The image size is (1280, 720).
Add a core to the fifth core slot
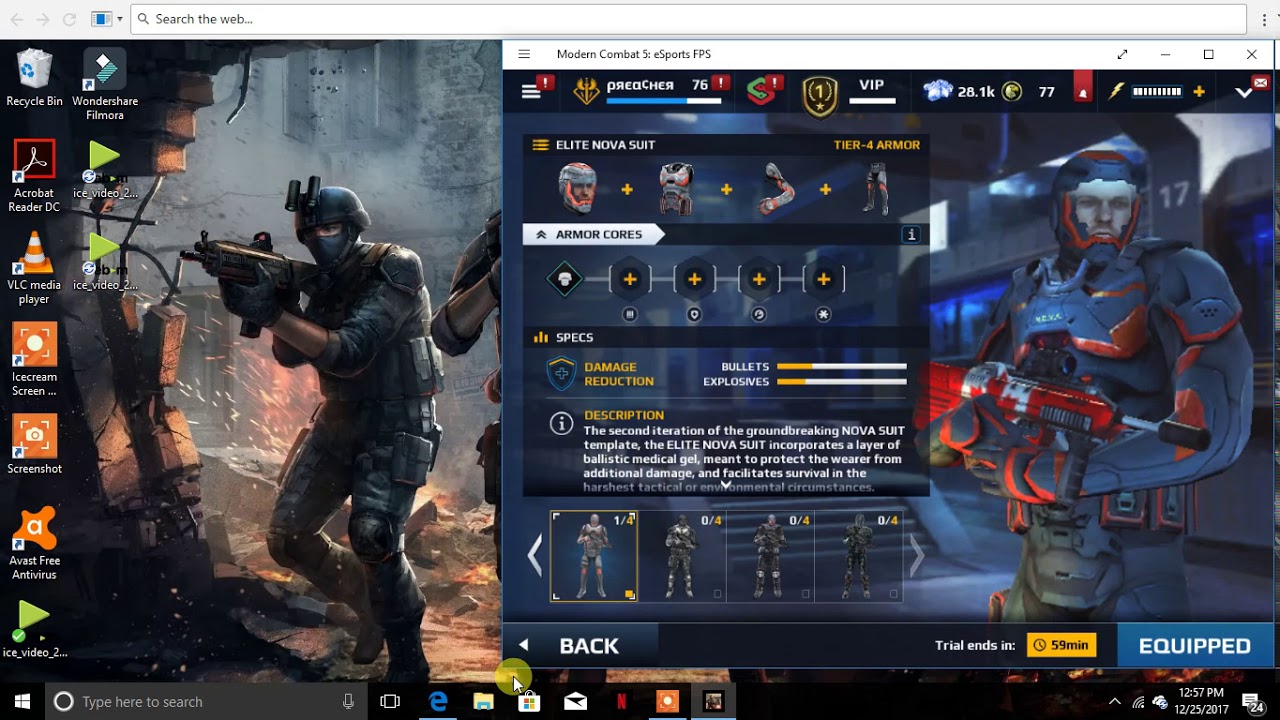pyautogui.click(x=824, y=279)
